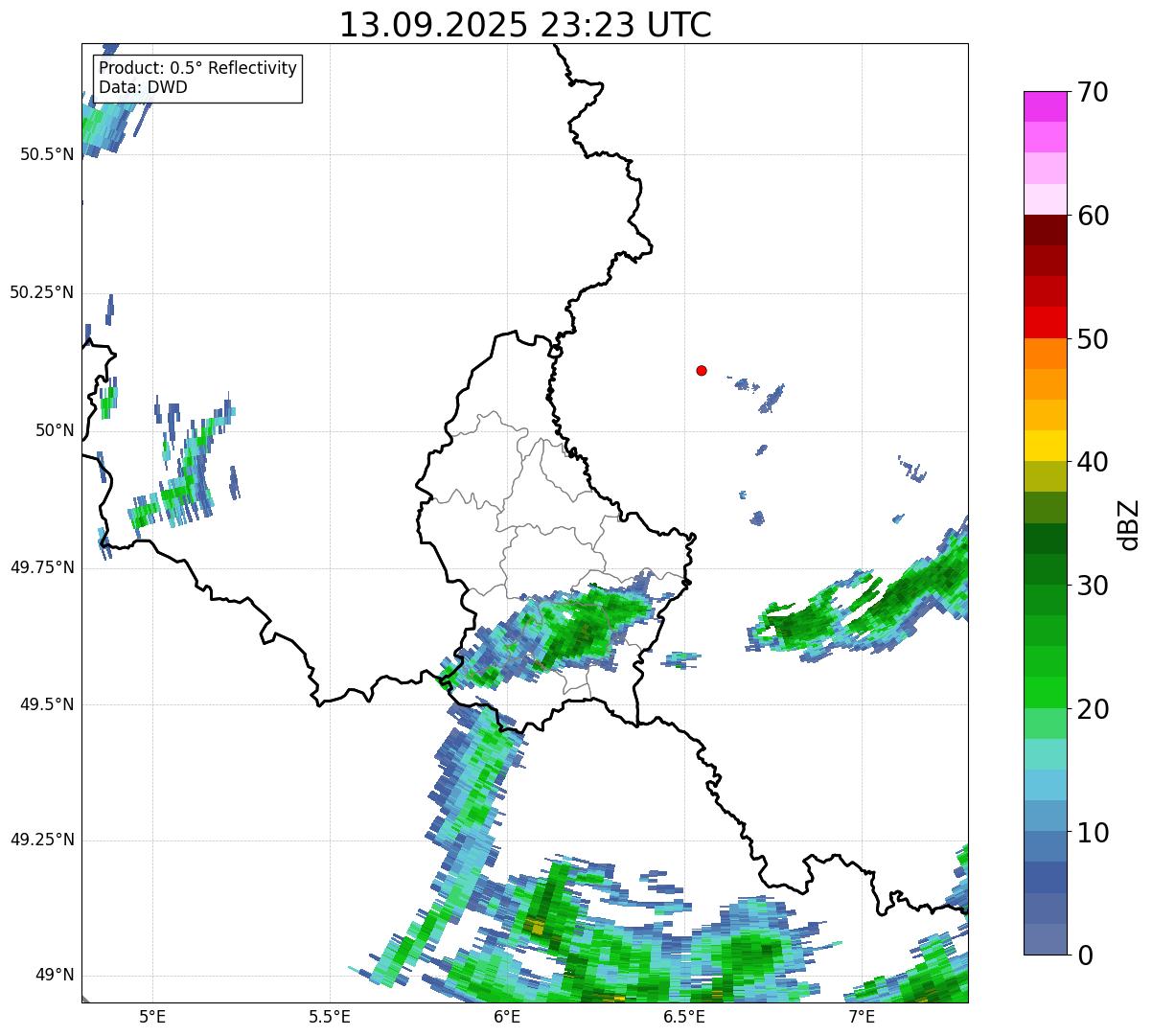This screenshot has width=1152, height=1036.
Task: Click the colorbar tick label 30
Action: [1093, 586]
